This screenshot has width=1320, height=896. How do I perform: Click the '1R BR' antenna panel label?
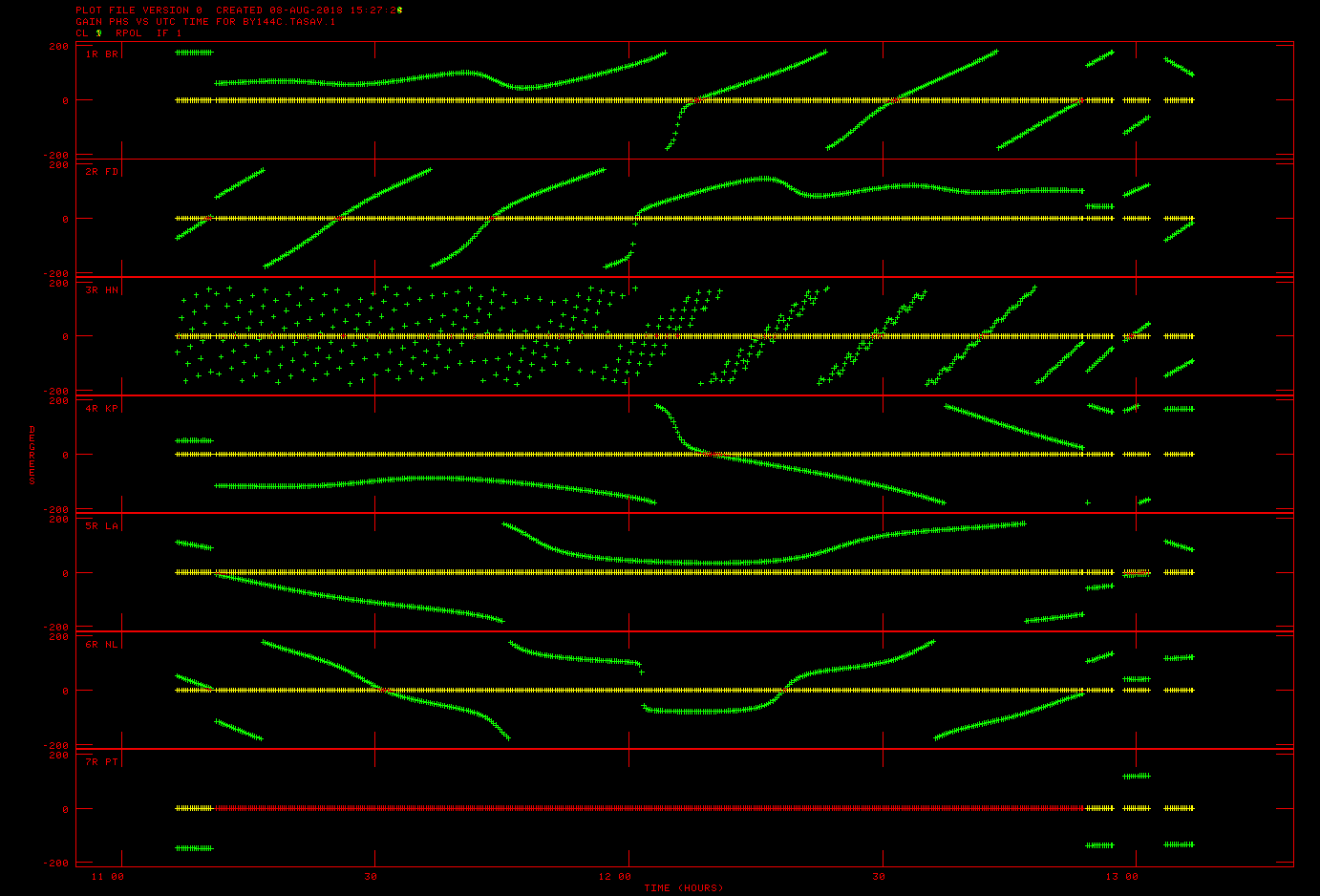click(101, 54)
